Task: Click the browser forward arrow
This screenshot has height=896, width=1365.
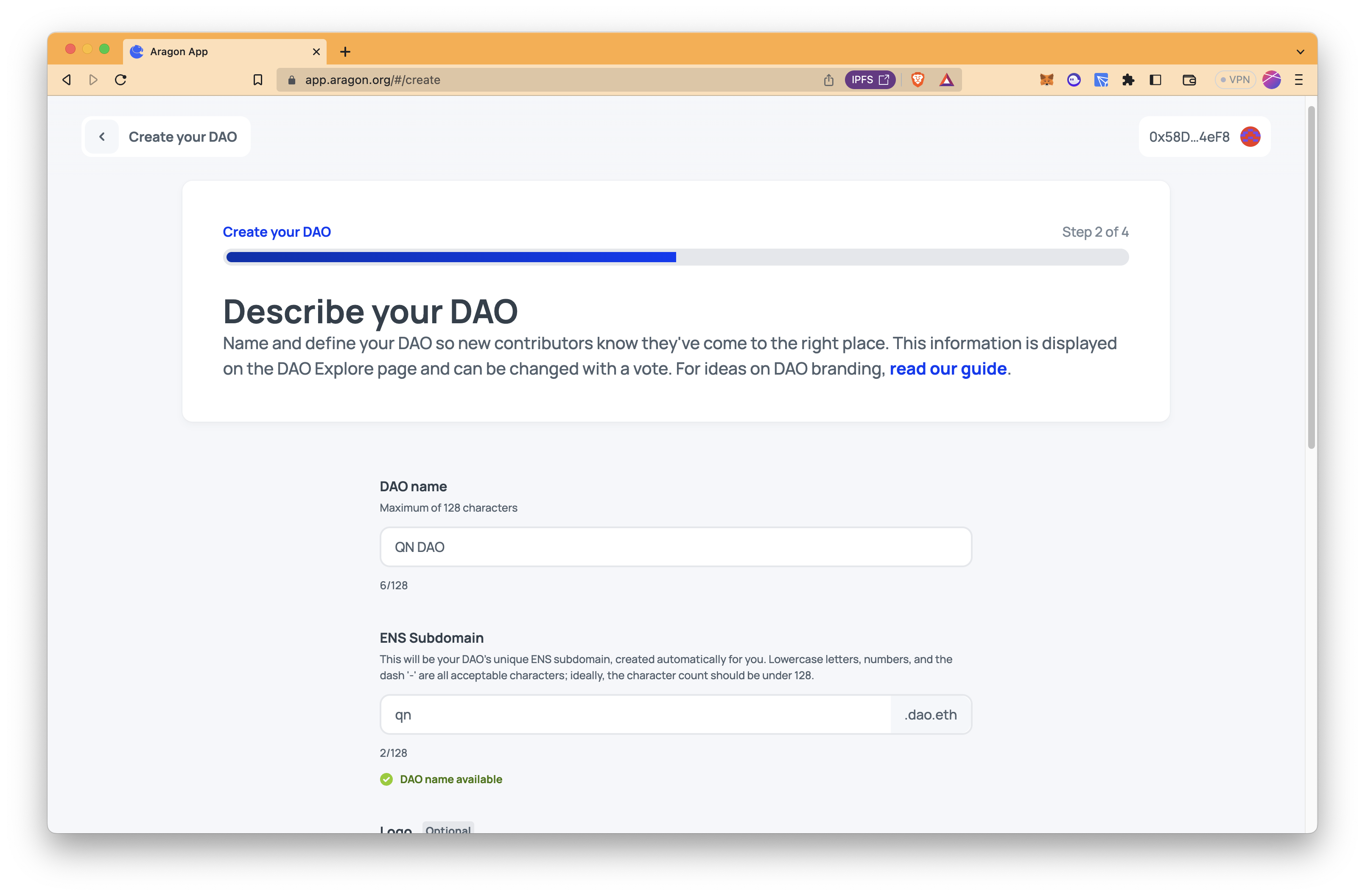Action: [x=93, y=80]
